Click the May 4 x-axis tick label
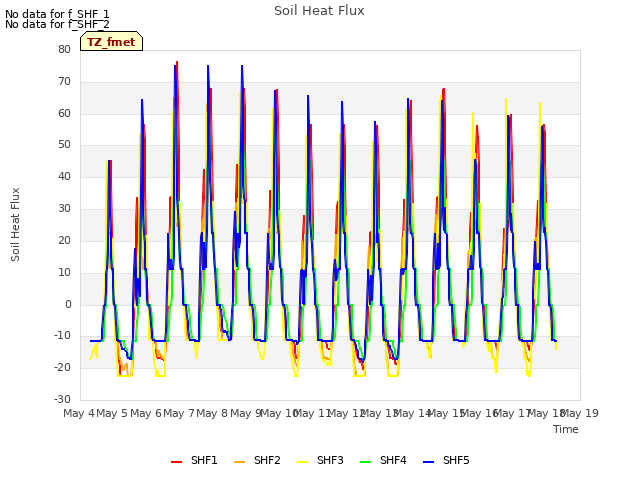Screen dimensions: 640x480 79,413
